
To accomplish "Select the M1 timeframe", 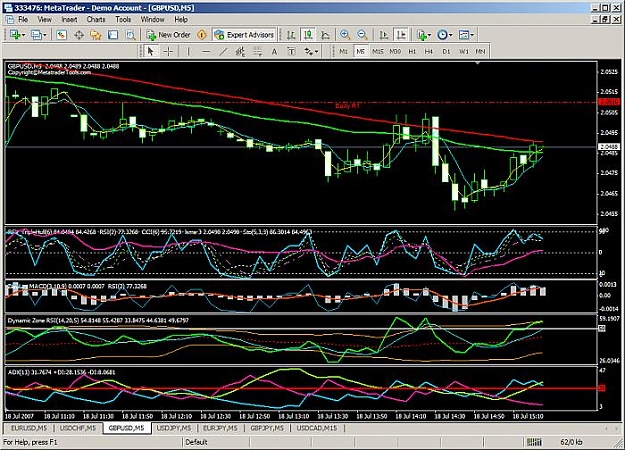I will pos(343,51).
